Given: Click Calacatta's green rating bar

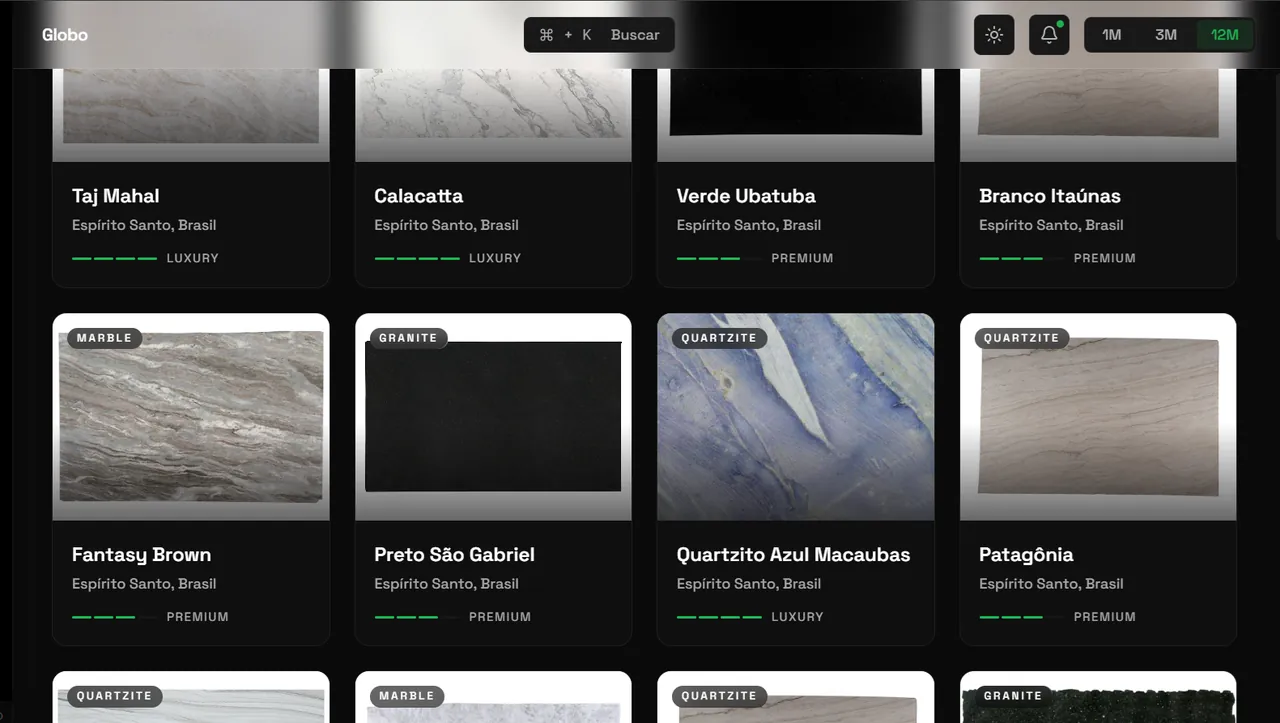Looking at the screenshot, I should (417, 258).
